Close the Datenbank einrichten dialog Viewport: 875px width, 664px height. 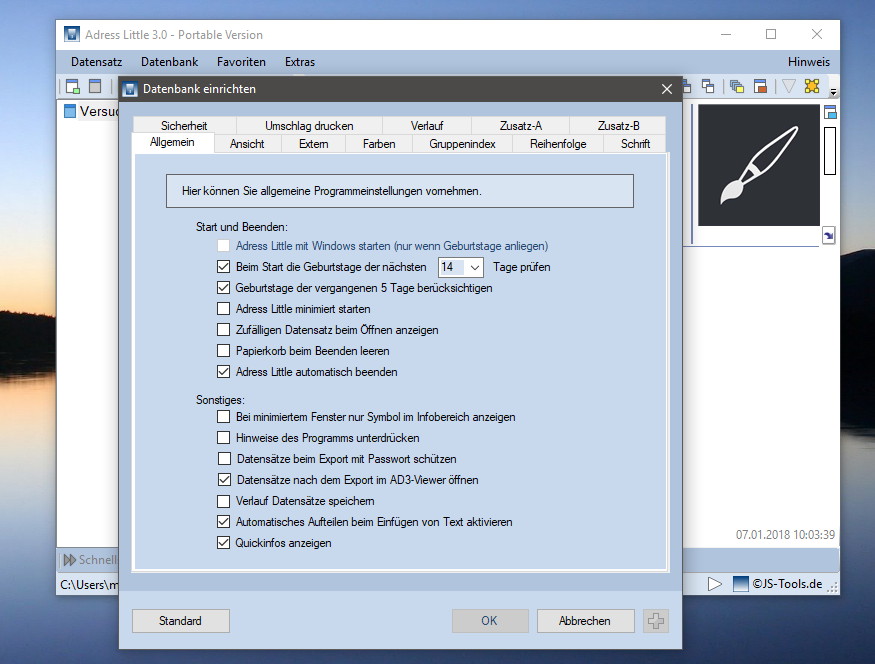click(x=667, y=89)
